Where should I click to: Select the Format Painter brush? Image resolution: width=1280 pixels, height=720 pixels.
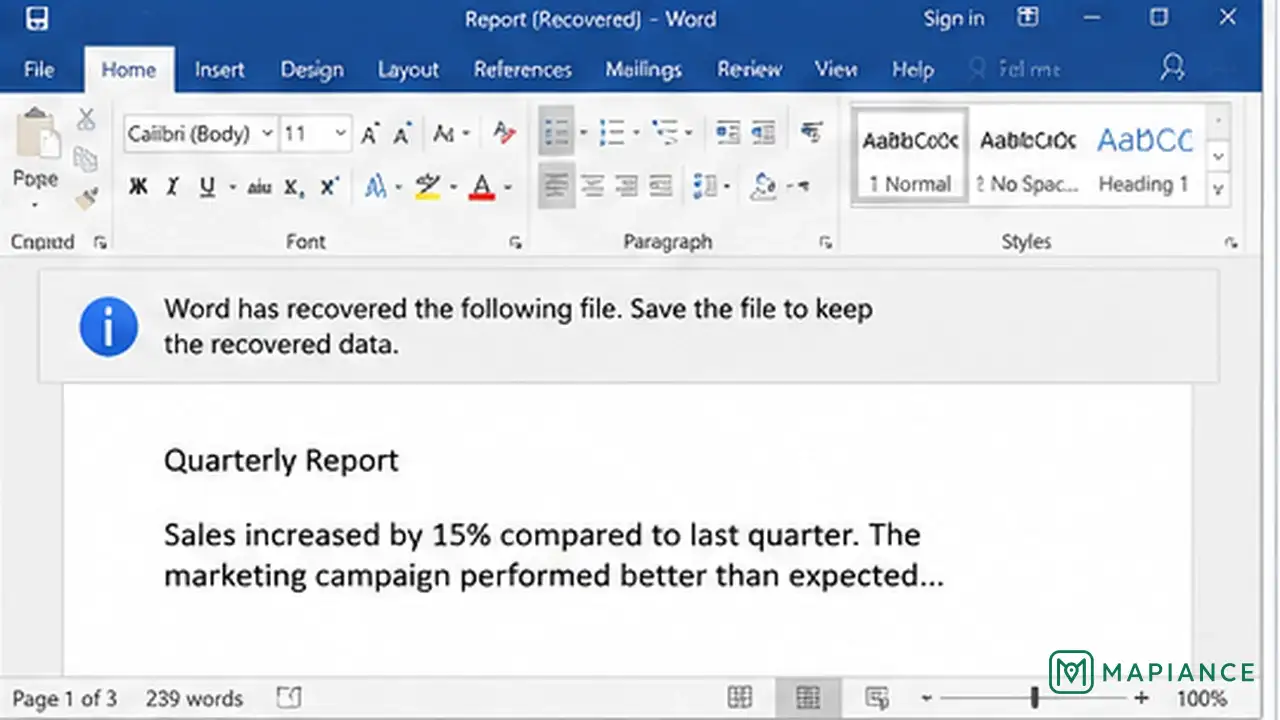click(x=86, y=198)
